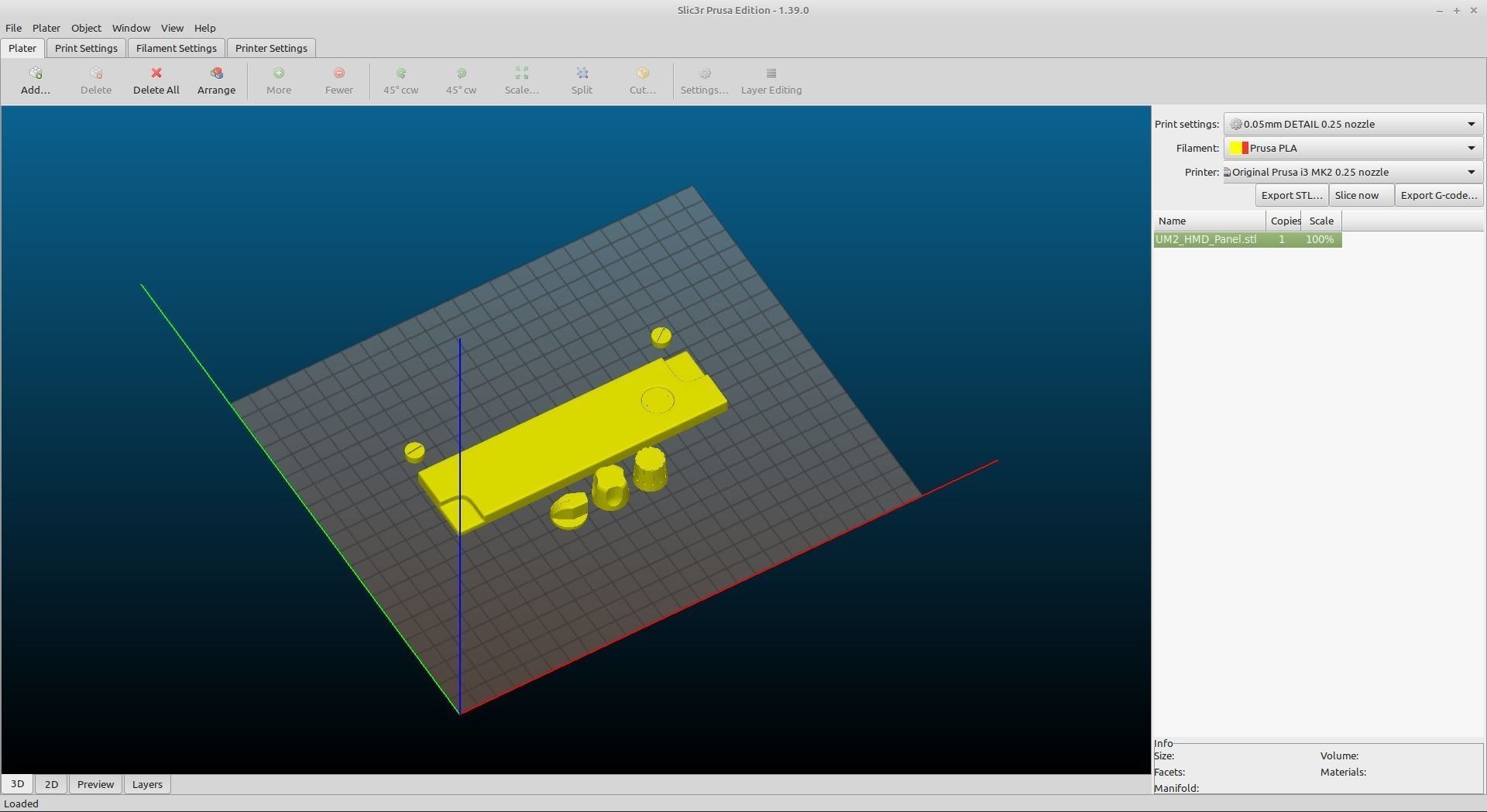Screen dimensions: 1487x812
Task: Switch to the 3D view tab
Action: pyautogui.click(x=17, y=784)
